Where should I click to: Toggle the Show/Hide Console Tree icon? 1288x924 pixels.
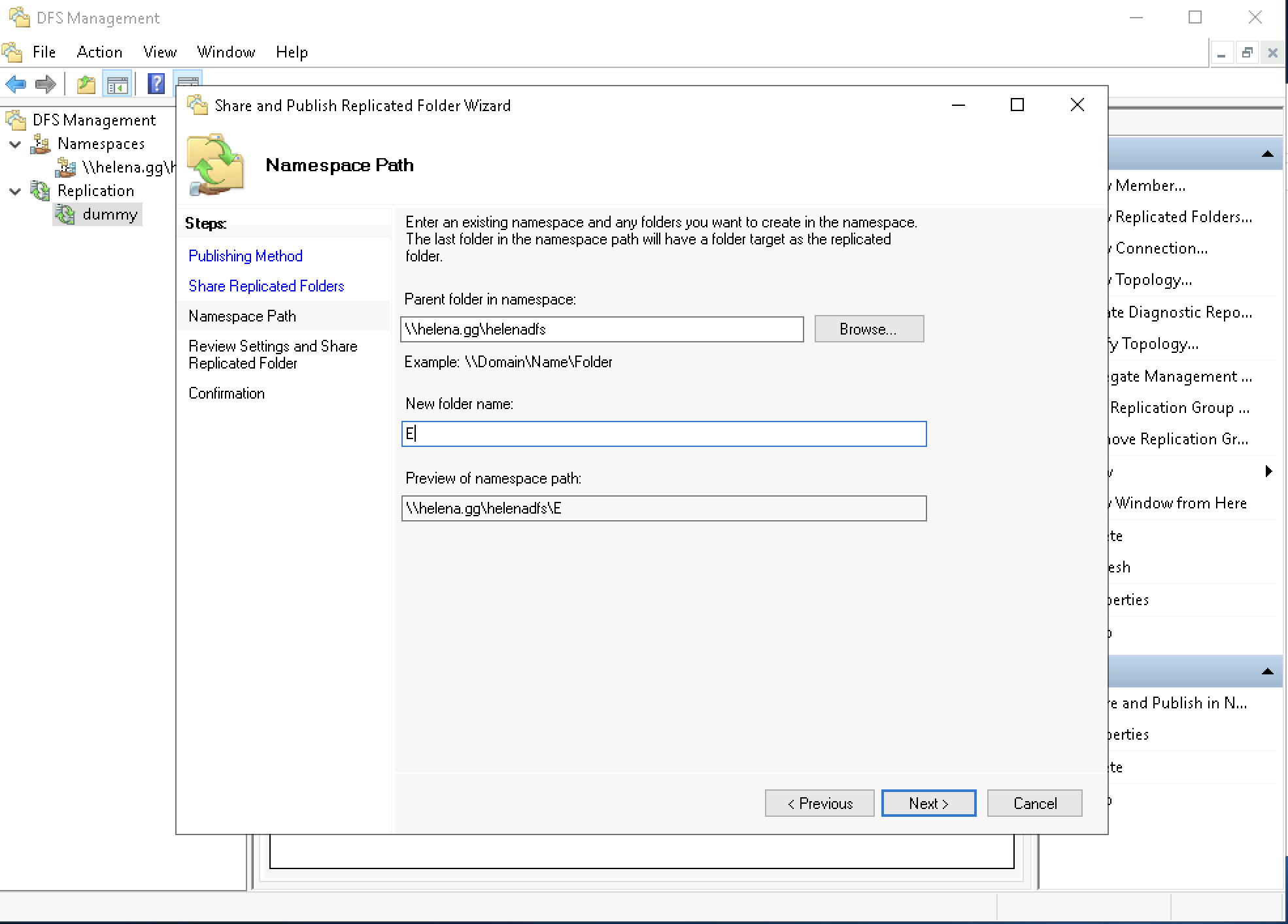point(118,84)
